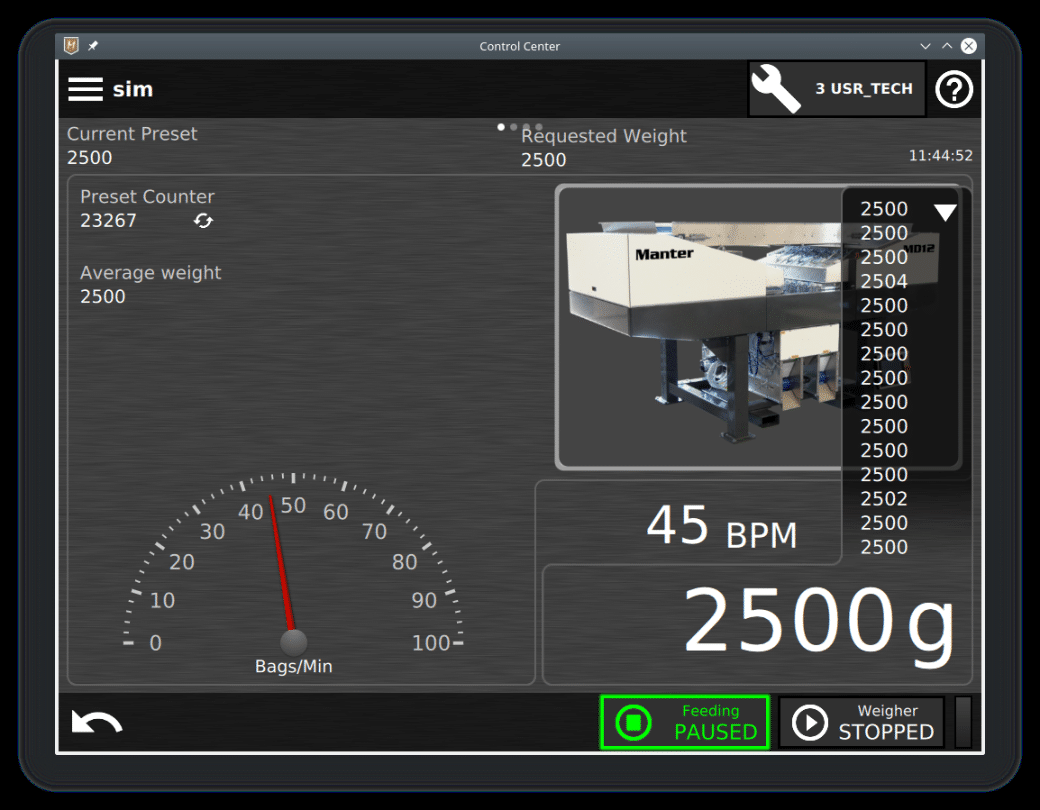This screenshot has height=810, width=1040.
Task: Select the first page indicator dot
Action: pos(501,127)
